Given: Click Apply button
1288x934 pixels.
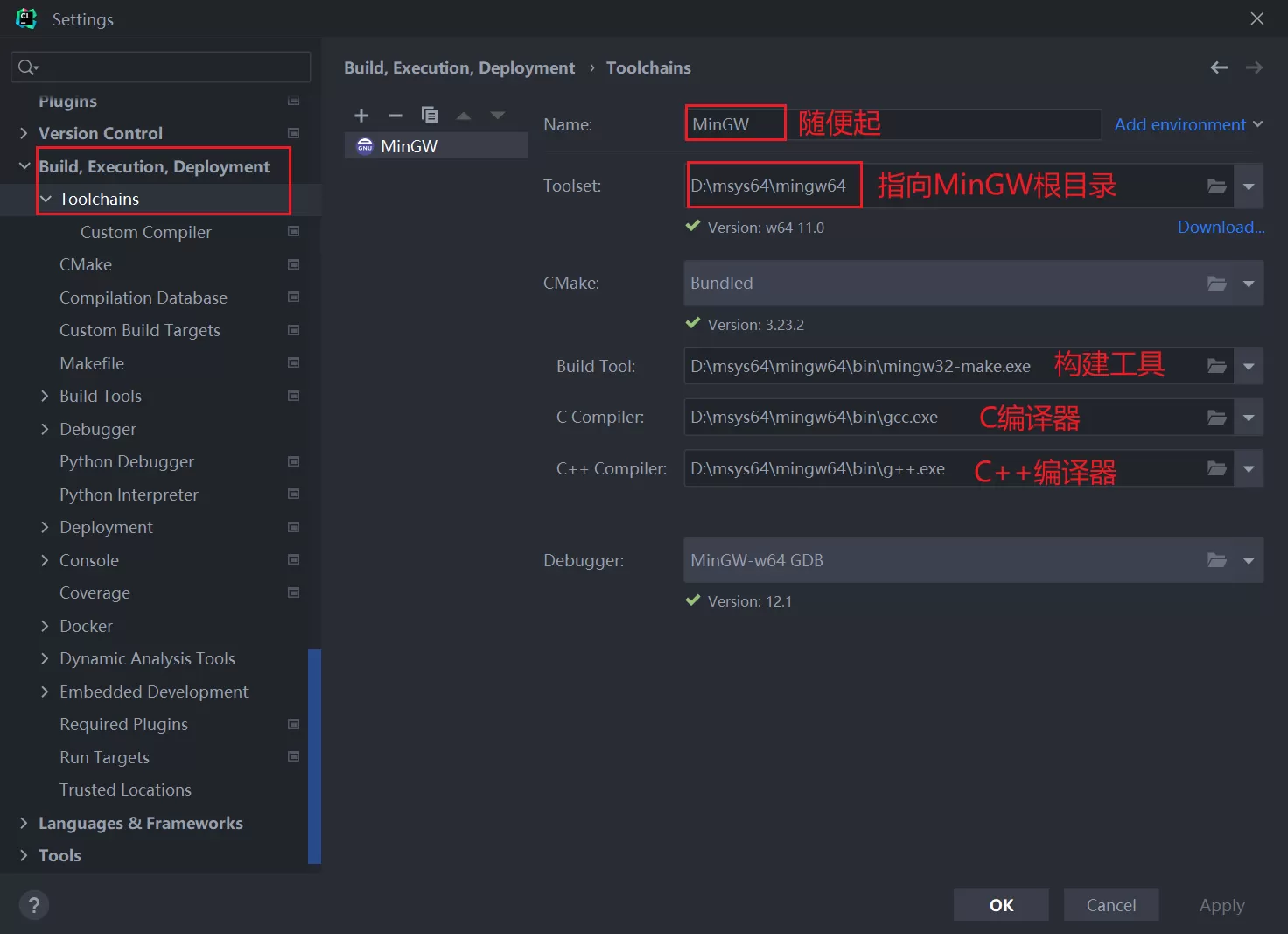Looking at the screenshot, I should (1221, 905).
